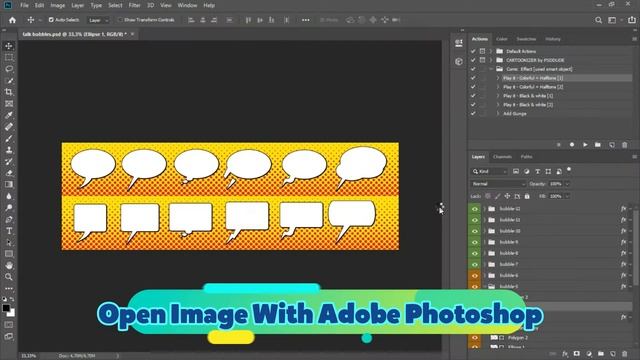Image resolution: width=640 pixels, height=360 pixels.
Task: Filter layers for pixel layers icon
Action: (x=516, y=171)
